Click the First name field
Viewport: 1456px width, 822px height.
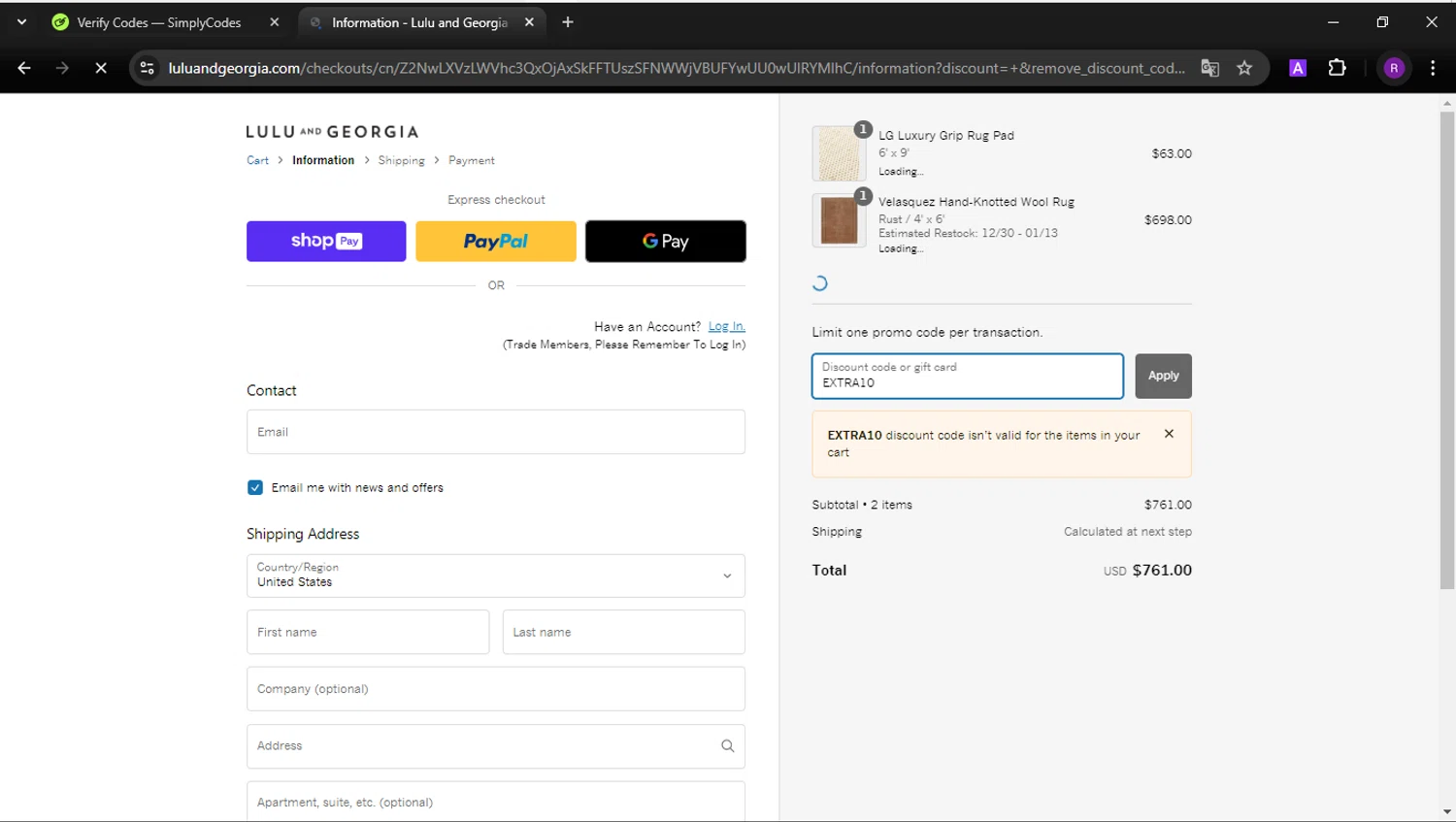(x=368, y=632)
